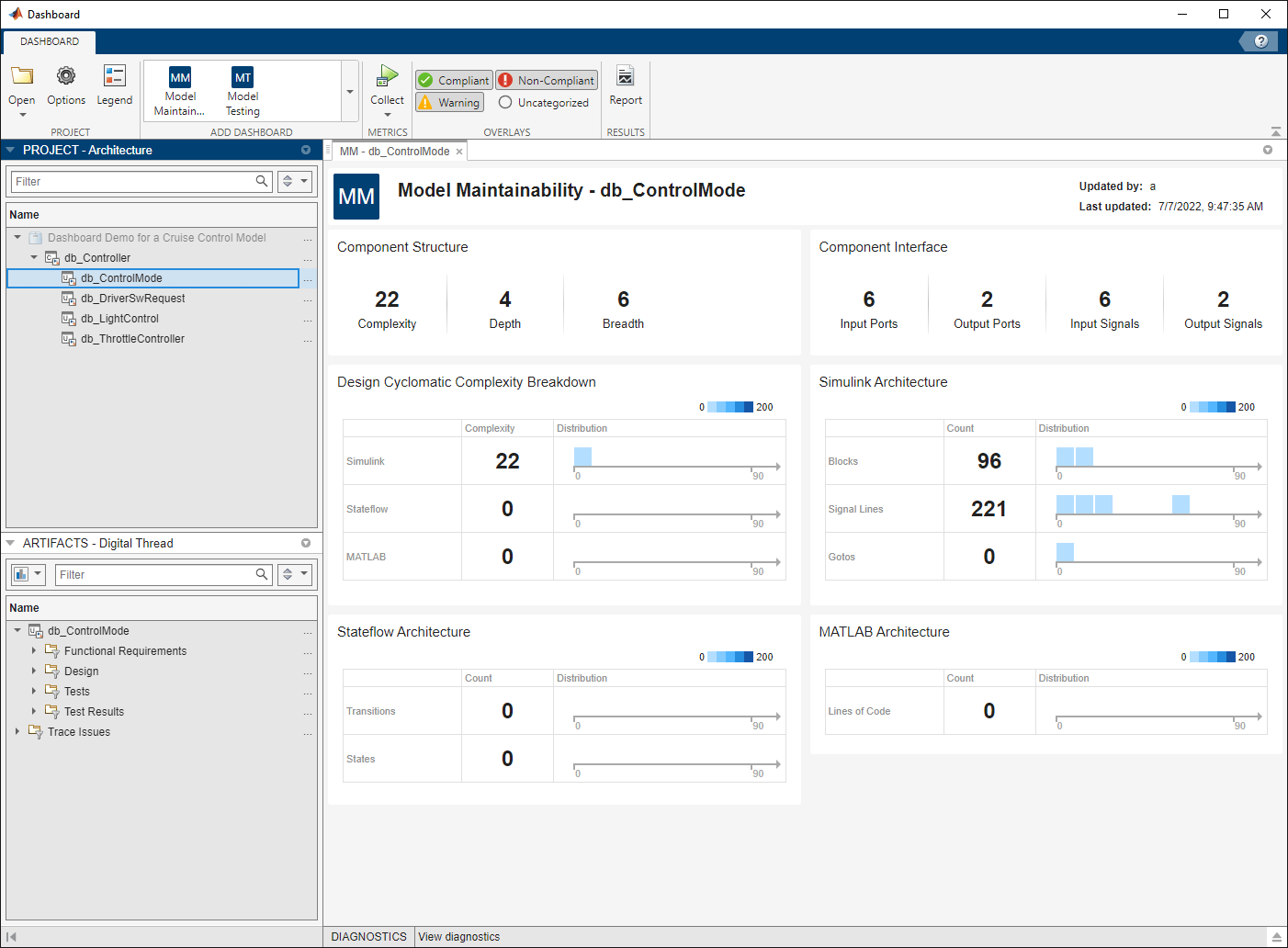Image resolution: width=1288 pixels, height=948 pixels.
Task: Expand Functional Requirements node
Action: coord(34,651)
